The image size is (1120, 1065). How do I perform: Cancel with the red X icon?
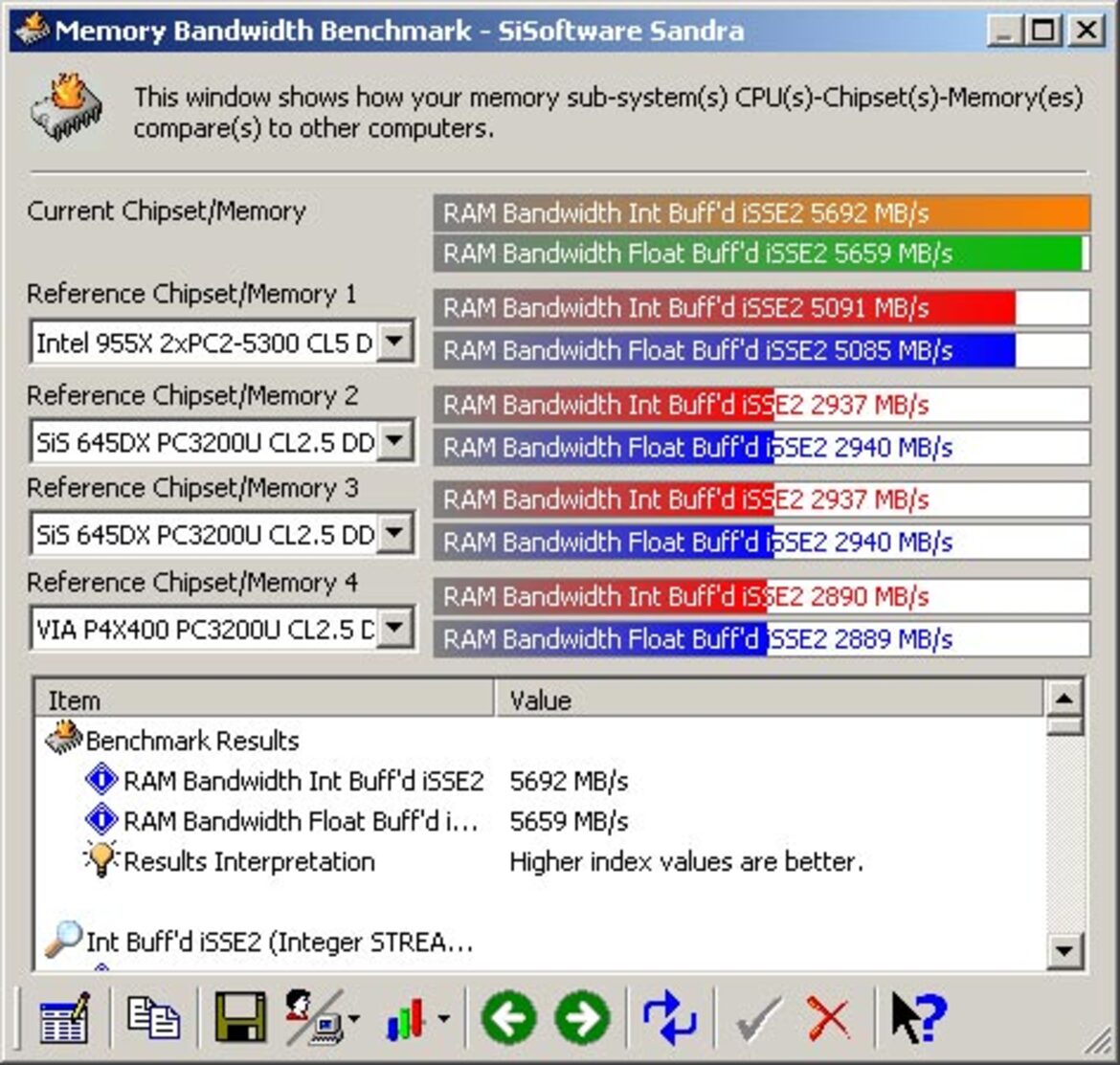pos(829,1018)
